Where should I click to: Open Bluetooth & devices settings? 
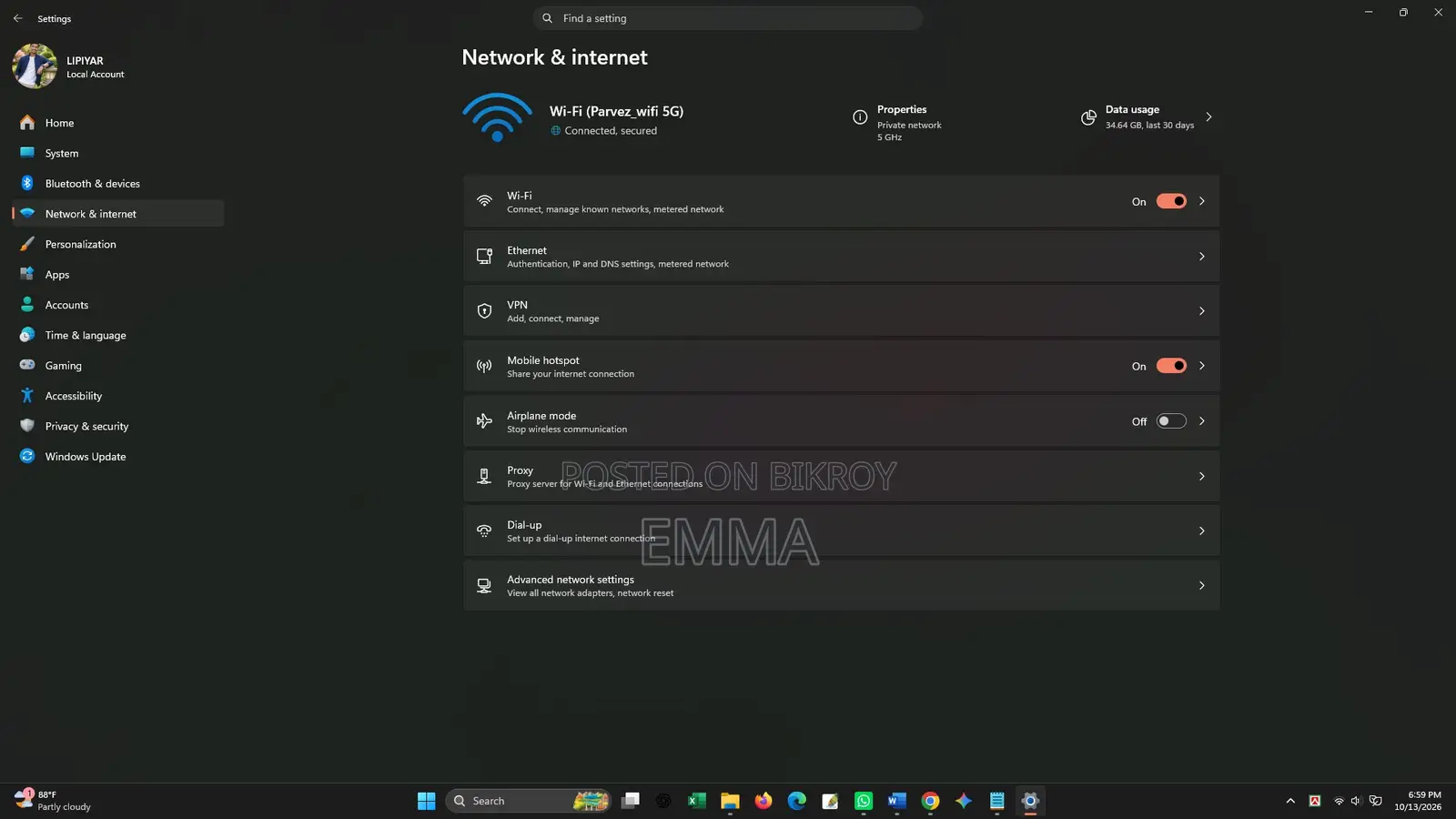coord(118,184)
